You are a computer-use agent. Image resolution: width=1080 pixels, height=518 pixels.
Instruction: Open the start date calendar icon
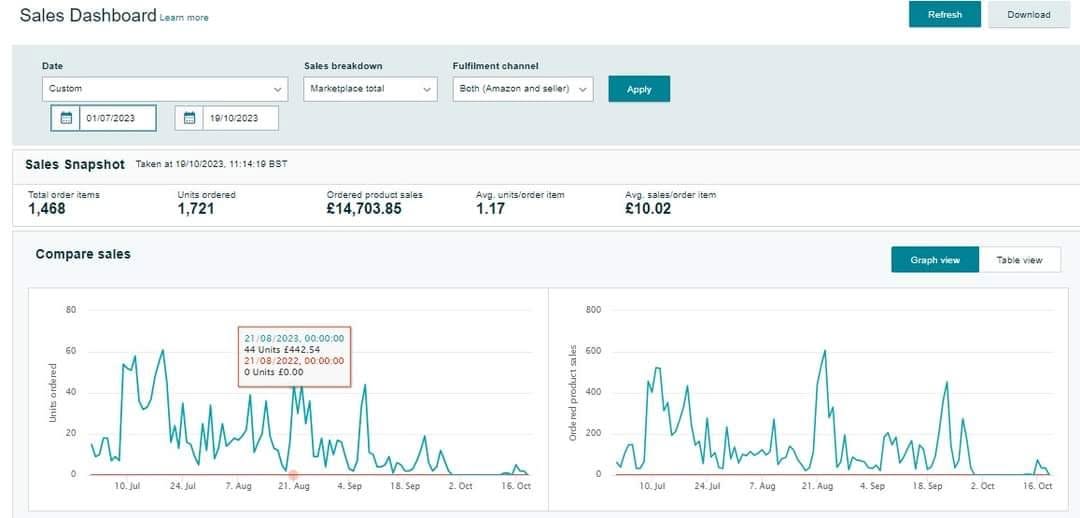pyautogui.click(x=66, y=118)
